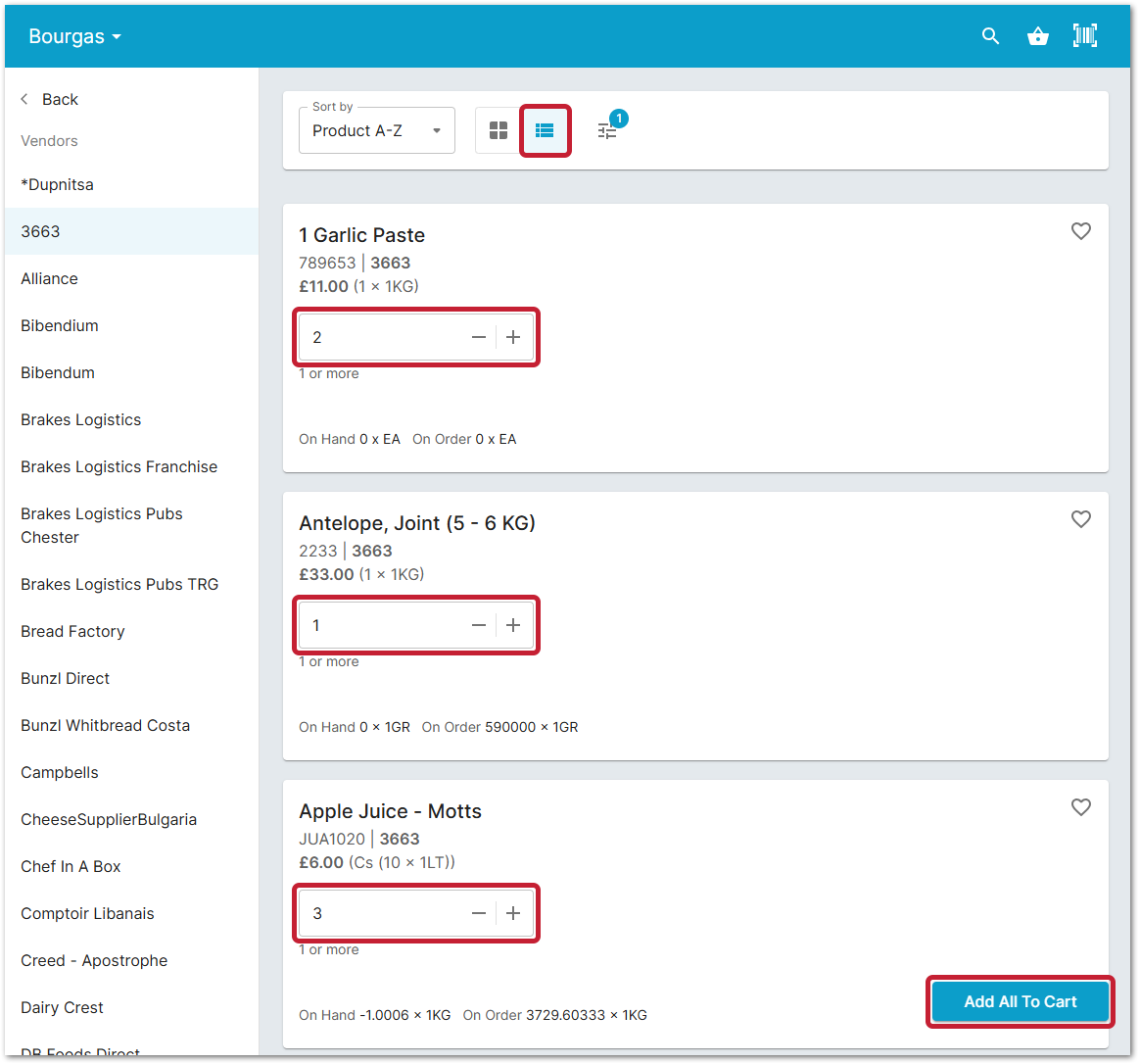The width and height of the screenshot is (1140, 1064).
Task: Expand the Back chevron
Action: (x=23, y=98)
